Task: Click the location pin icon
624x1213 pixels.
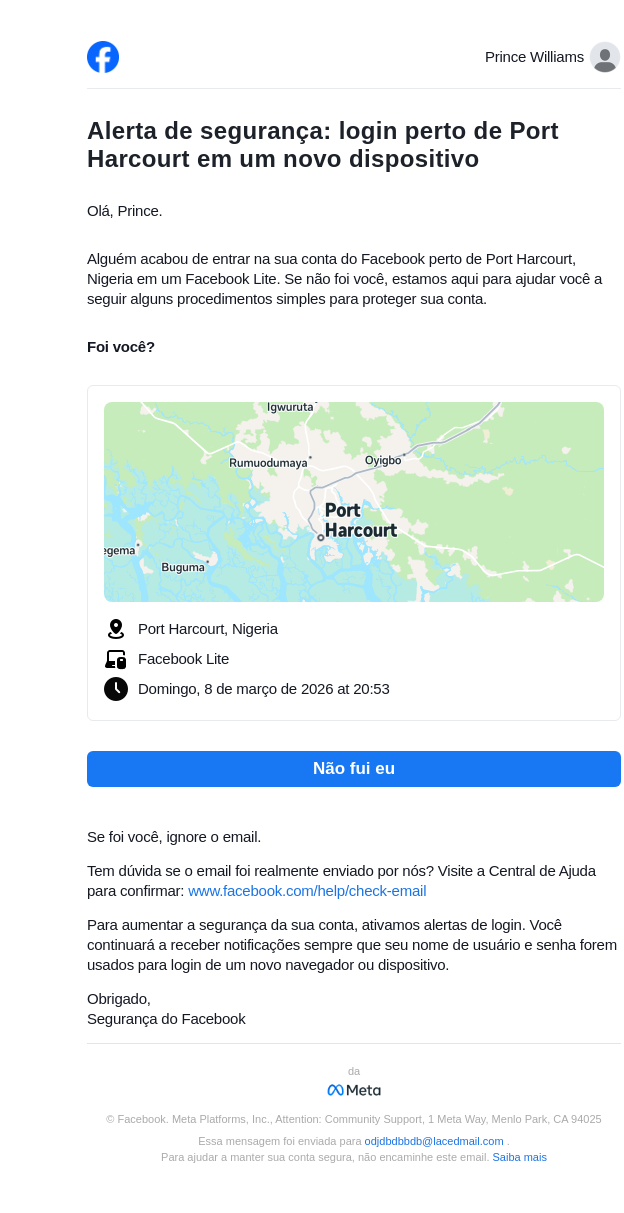Action: (x=116, y=629)
